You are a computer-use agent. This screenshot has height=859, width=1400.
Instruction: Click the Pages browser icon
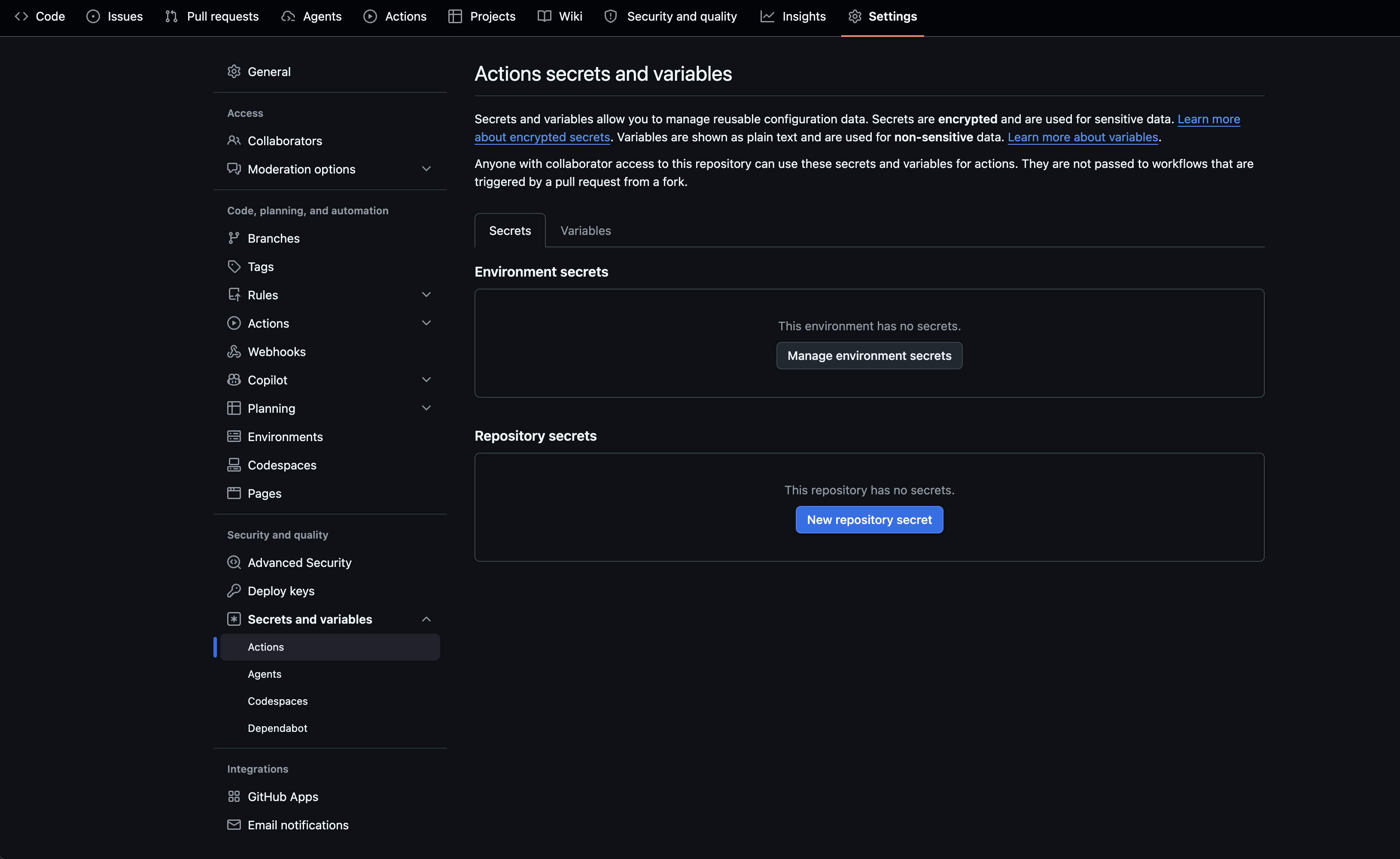(234, 493)
